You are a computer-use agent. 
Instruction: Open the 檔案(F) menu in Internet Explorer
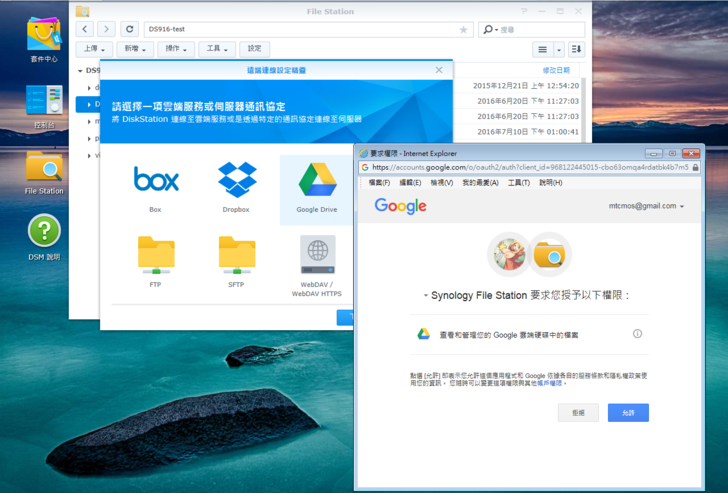click(x=379, y=183)
